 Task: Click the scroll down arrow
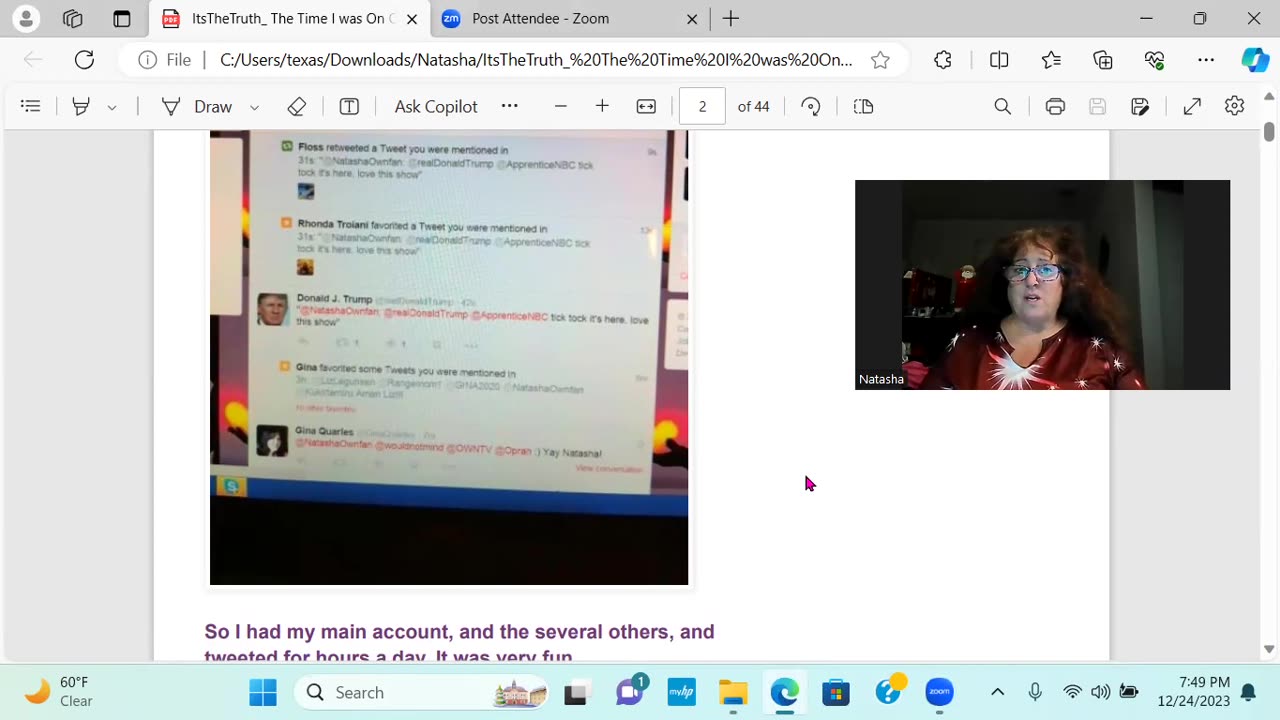[x=1269, y=649]
